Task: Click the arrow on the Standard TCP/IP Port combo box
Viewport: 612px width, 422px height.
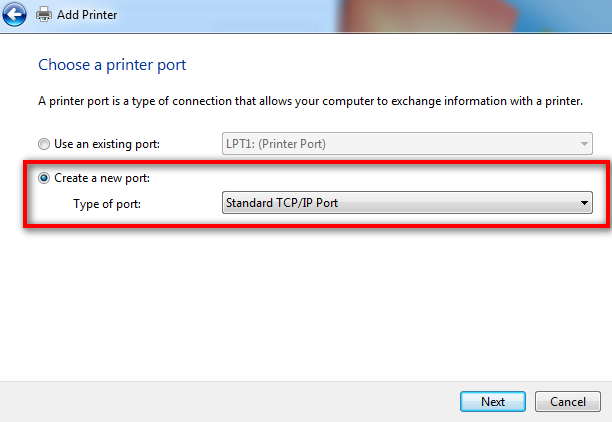Action: 584,203
